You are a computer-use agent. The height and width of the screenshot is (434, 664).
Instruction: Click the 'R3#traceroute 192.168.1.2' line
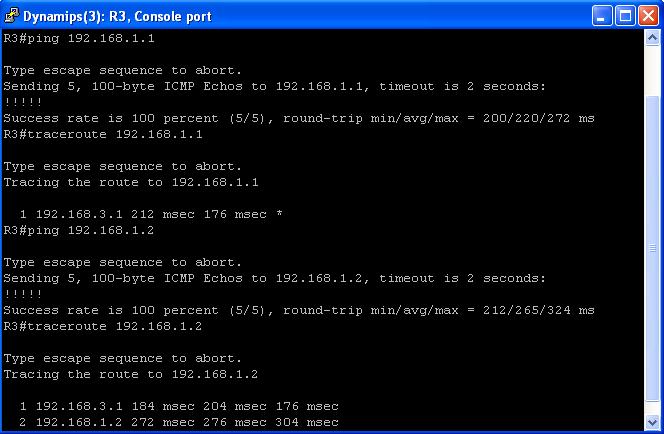(103, 326)
